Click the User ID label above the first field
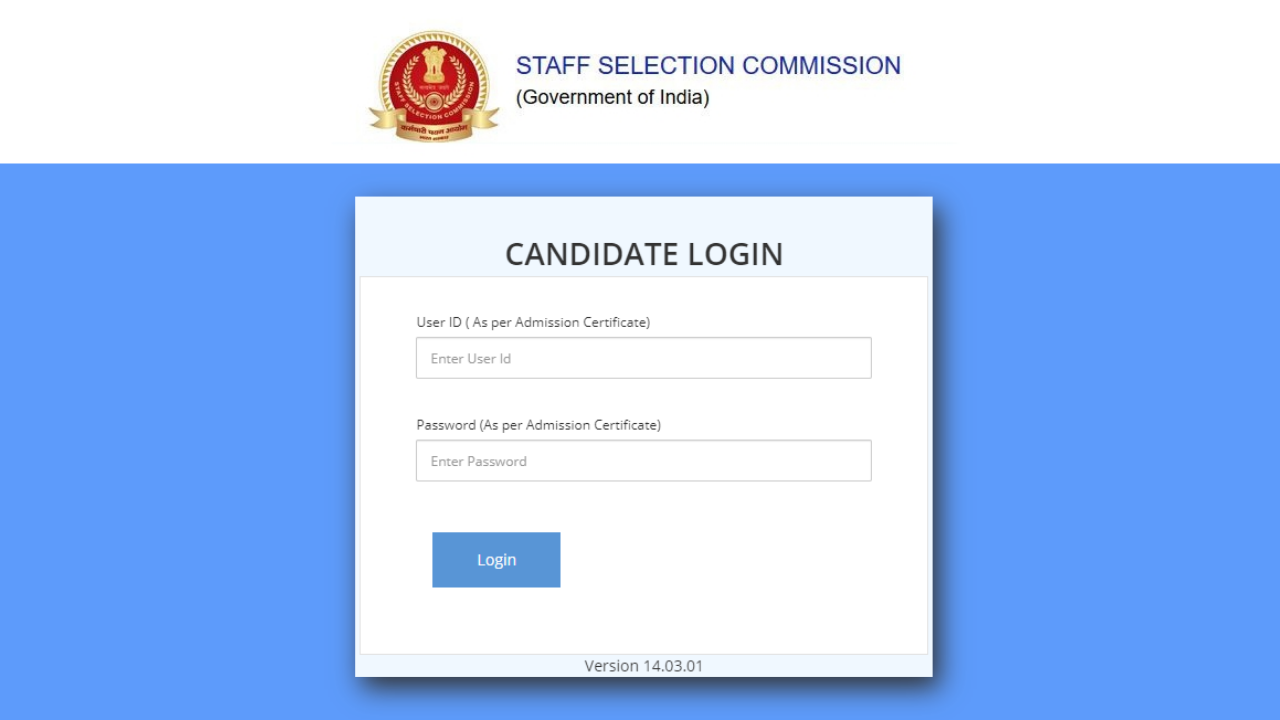Viewport: 1280px width, 720px height. 533,322
